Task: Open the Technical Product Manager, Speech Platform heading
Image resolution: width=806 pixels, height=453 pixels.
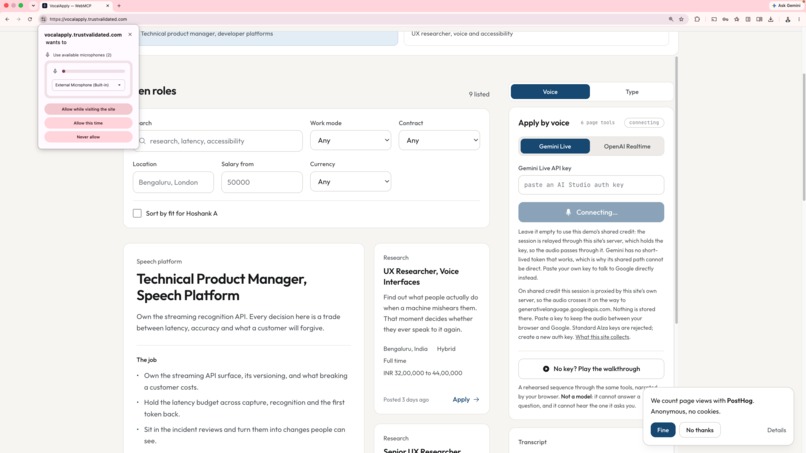Action: pyautogui.click(x=222, y=287)
